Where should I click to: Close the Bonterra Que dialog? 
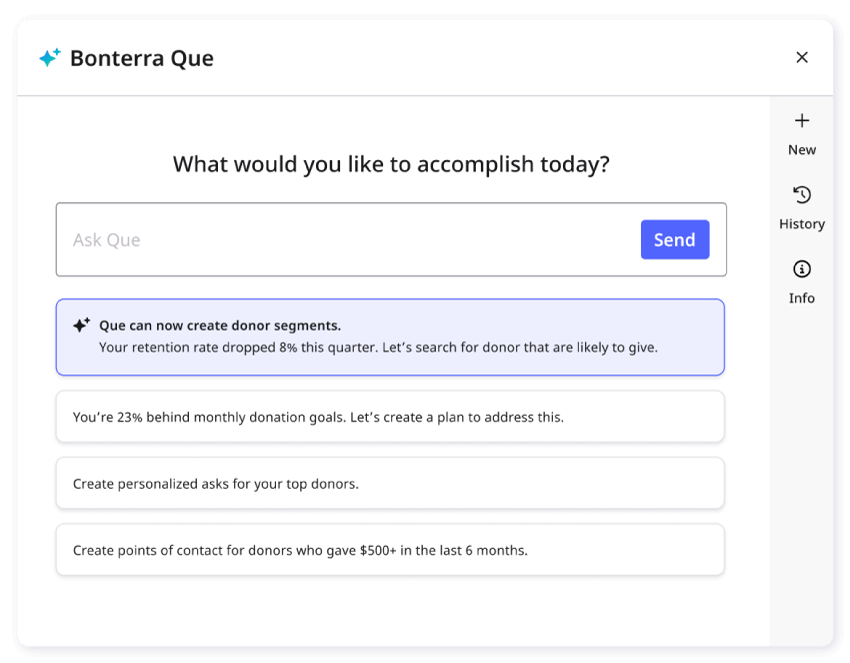click(802, 58)
